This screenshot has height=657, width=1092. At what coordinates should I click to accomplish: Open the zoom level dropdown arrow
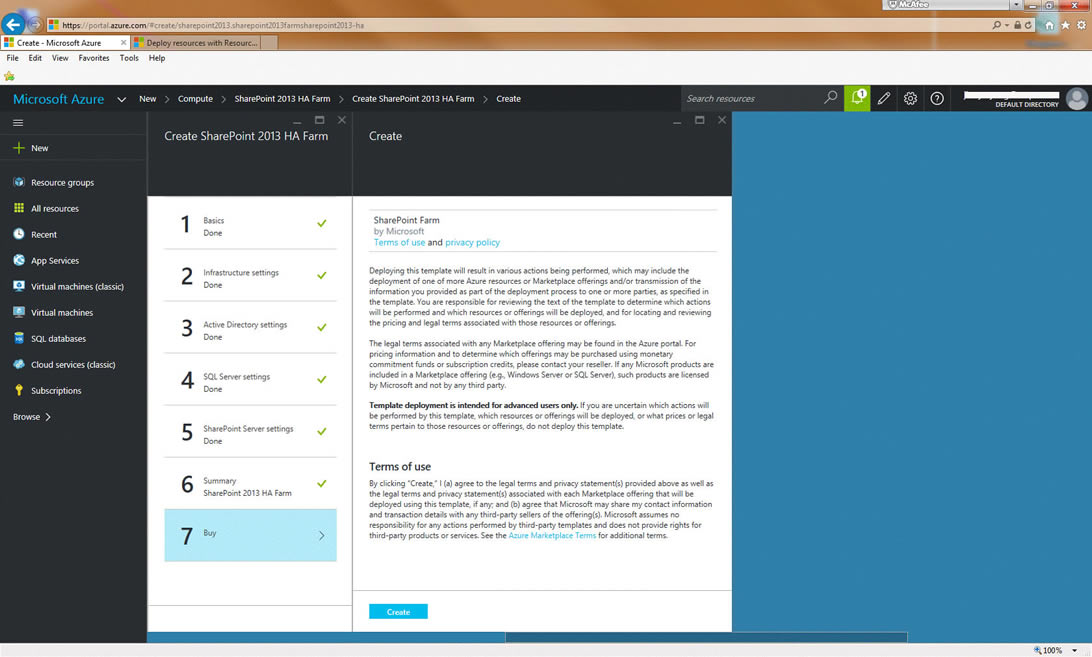point(1075,650)
